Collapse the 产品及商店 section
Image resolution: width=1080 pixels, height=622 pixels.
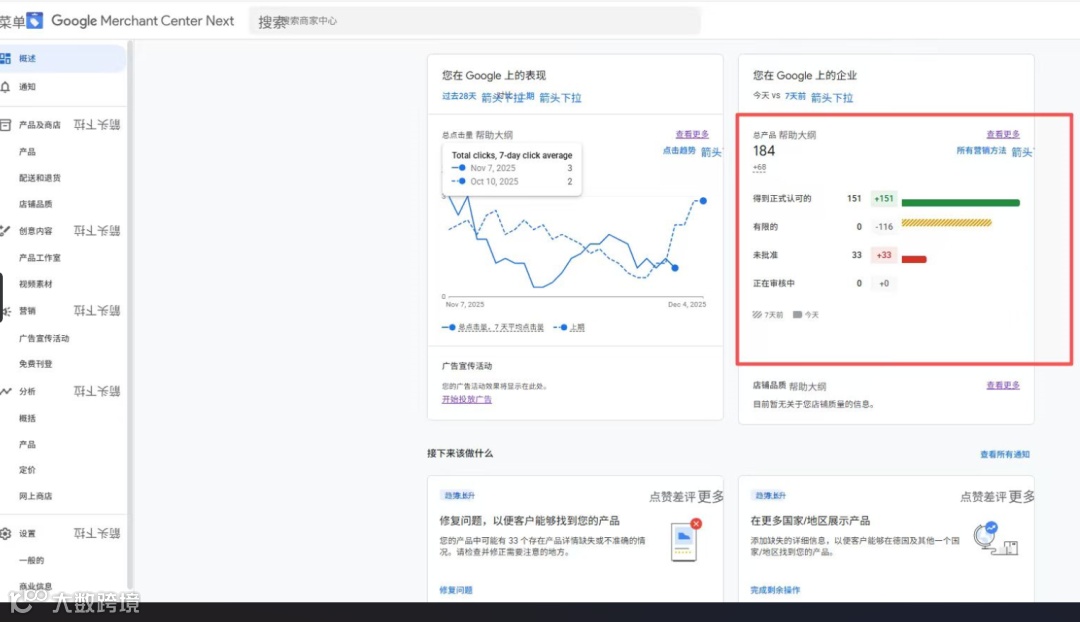(97, 125)
